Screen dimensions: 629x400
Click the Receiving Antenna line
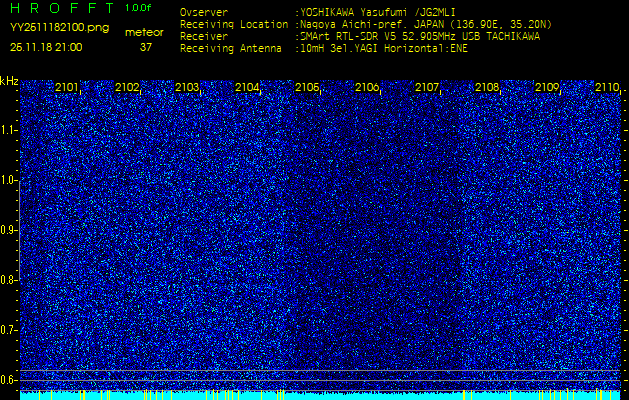(324, 49)
